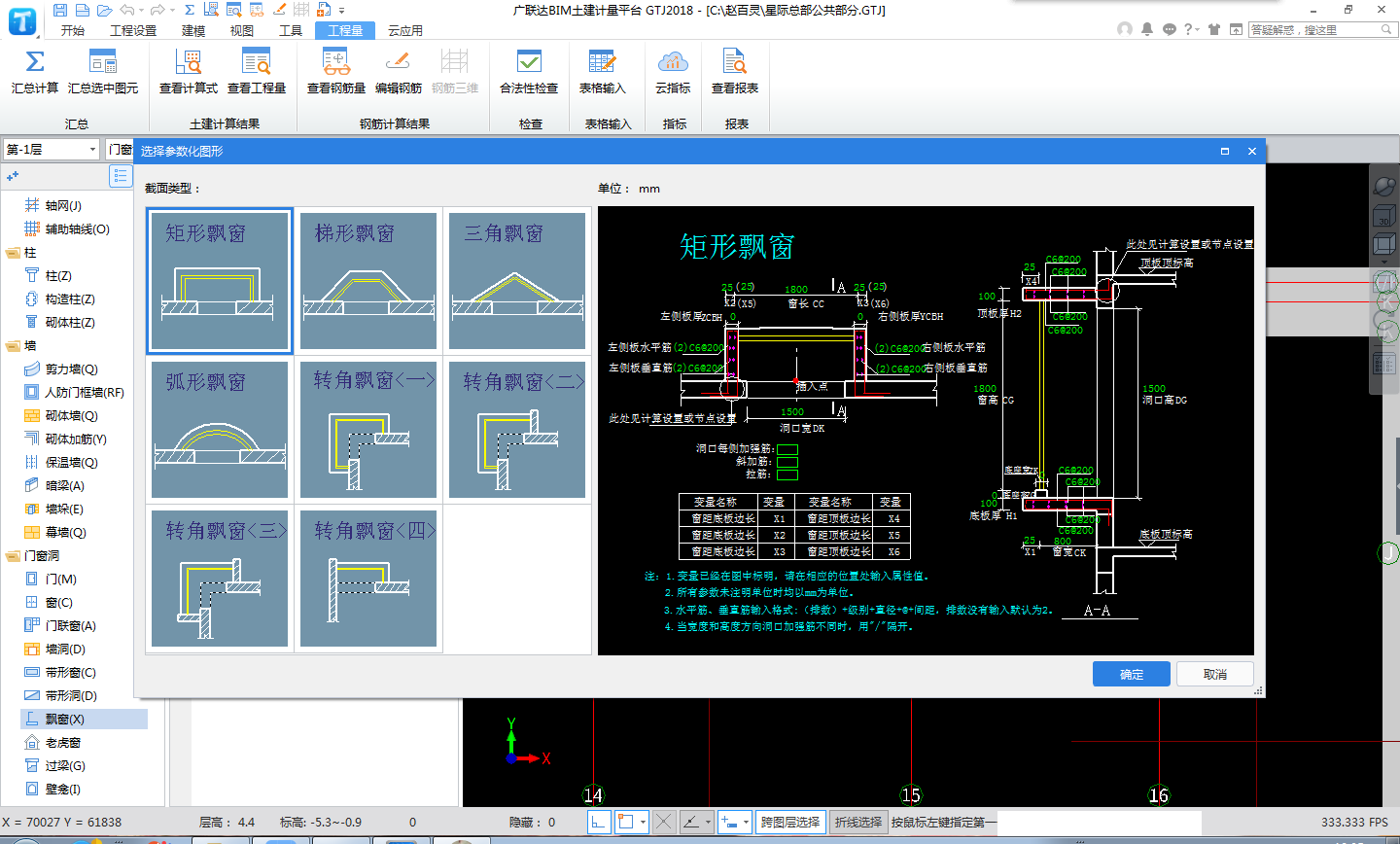Click the open folder icon in quick access bar

click(x=104, y=10)
